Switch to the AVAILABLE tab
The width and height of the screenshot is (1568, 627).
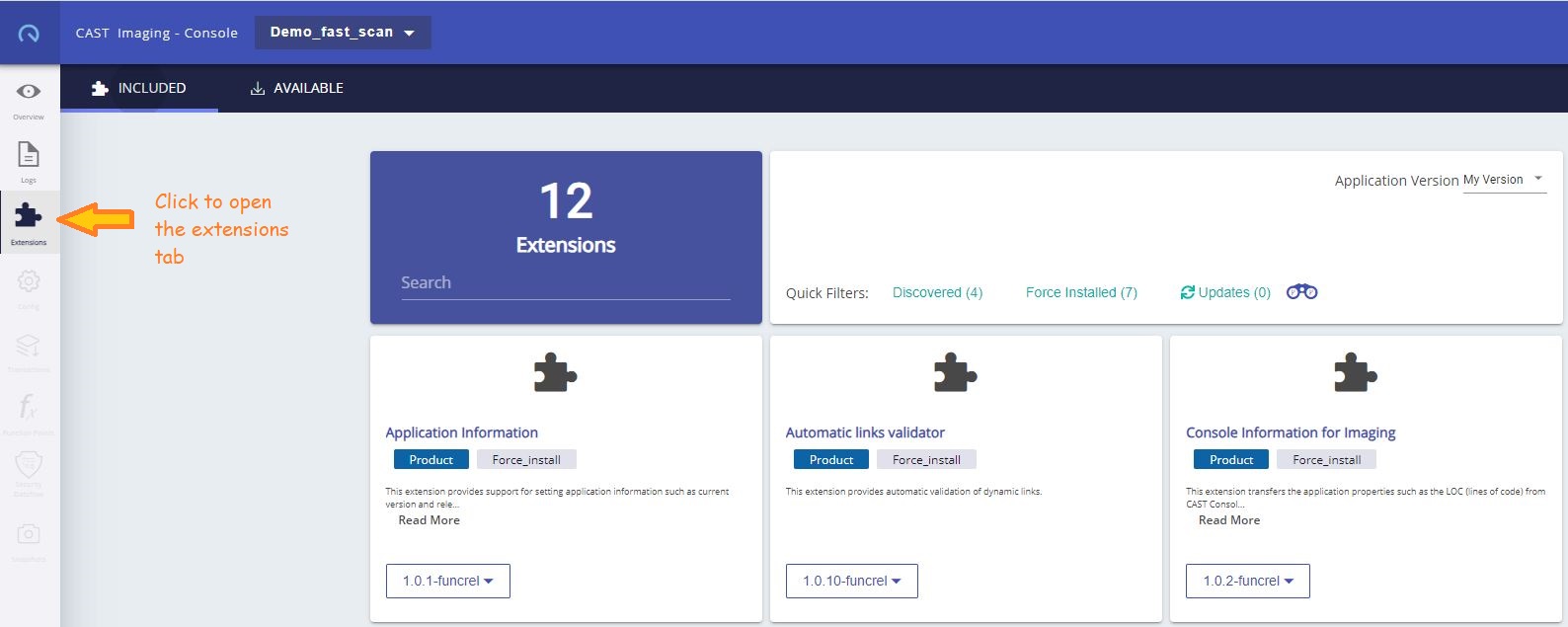[296, 88]
